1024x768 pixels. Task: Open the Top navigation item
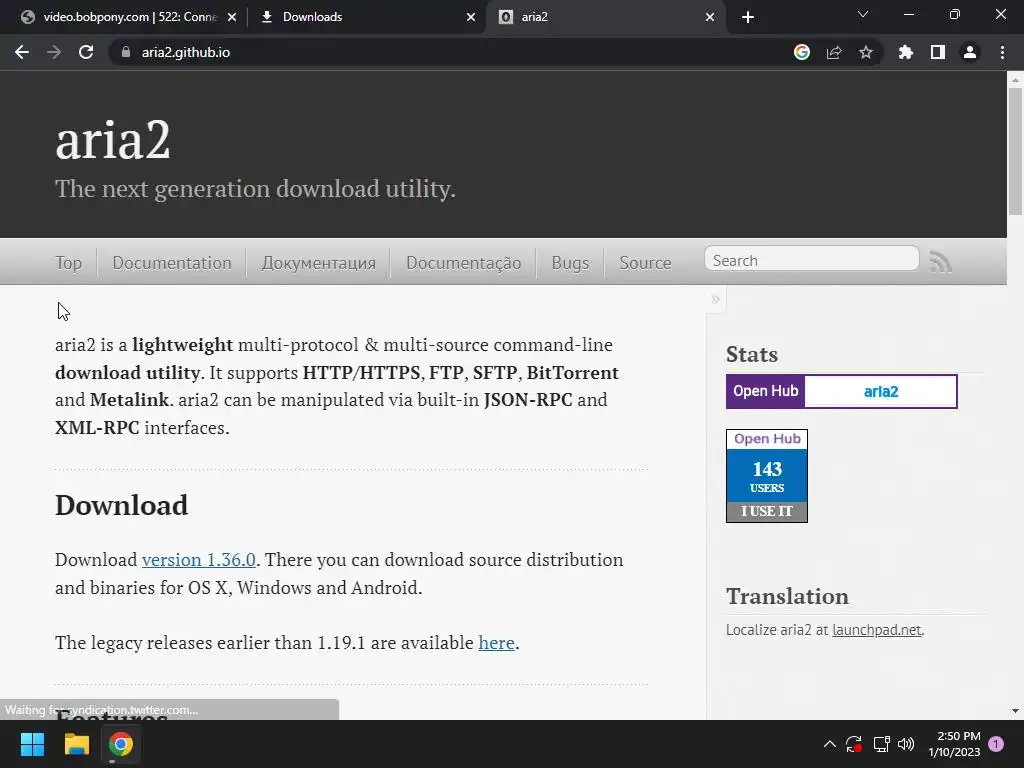(x=69, y=263)
